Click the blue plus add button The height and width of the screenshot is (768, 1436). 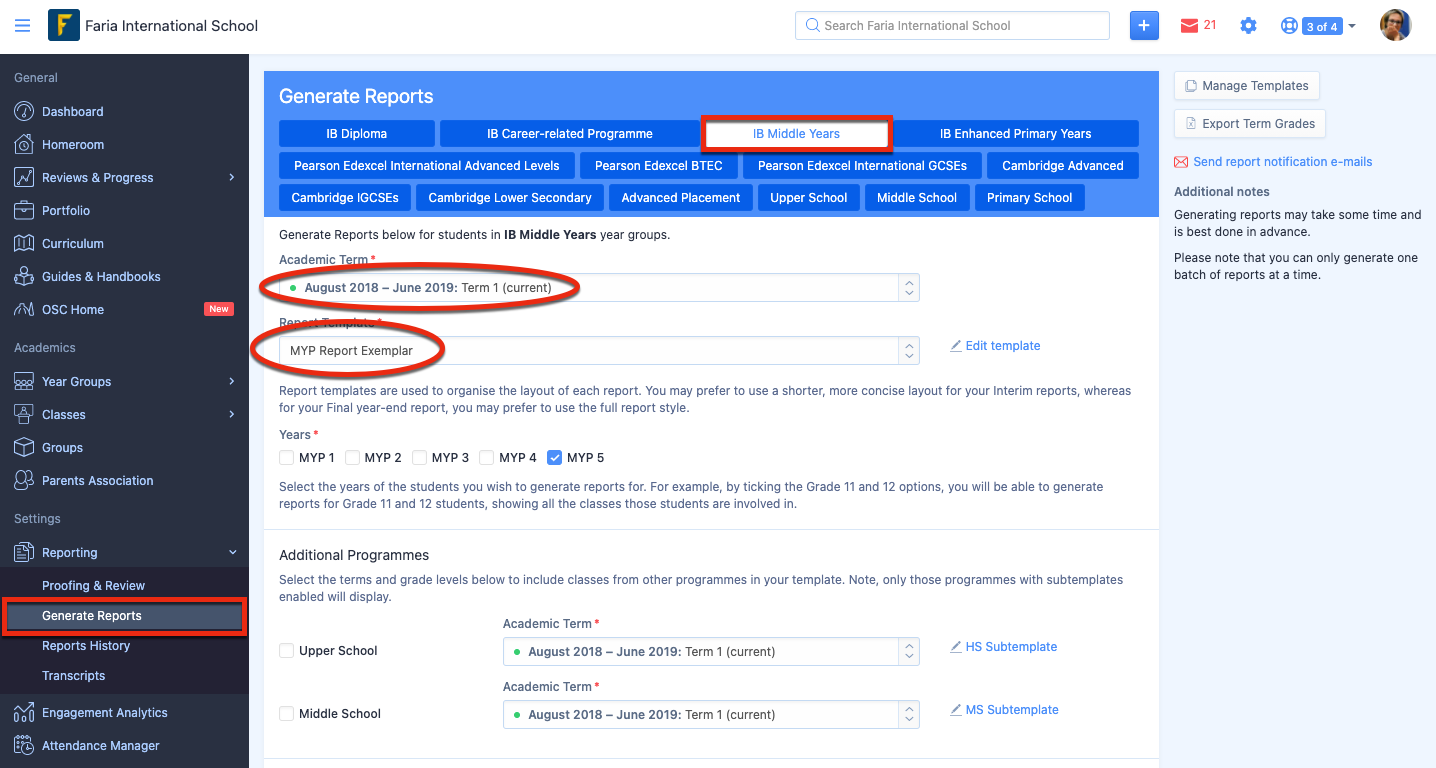[1144, 26]
